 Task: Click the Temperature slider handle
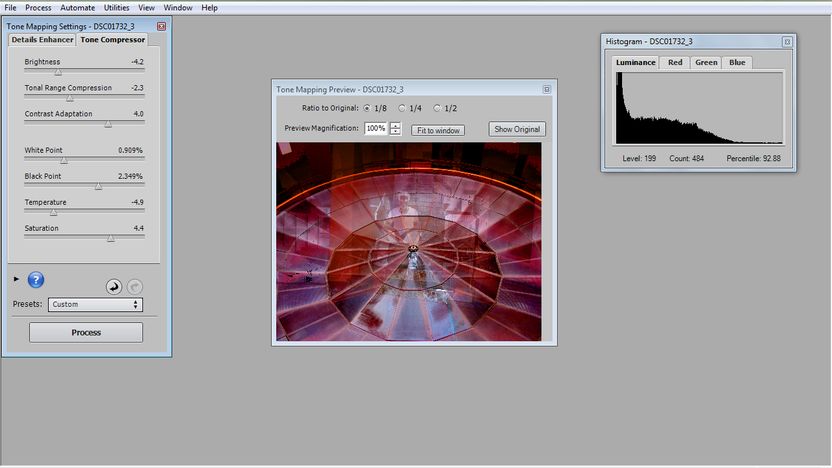click(54, 212)
